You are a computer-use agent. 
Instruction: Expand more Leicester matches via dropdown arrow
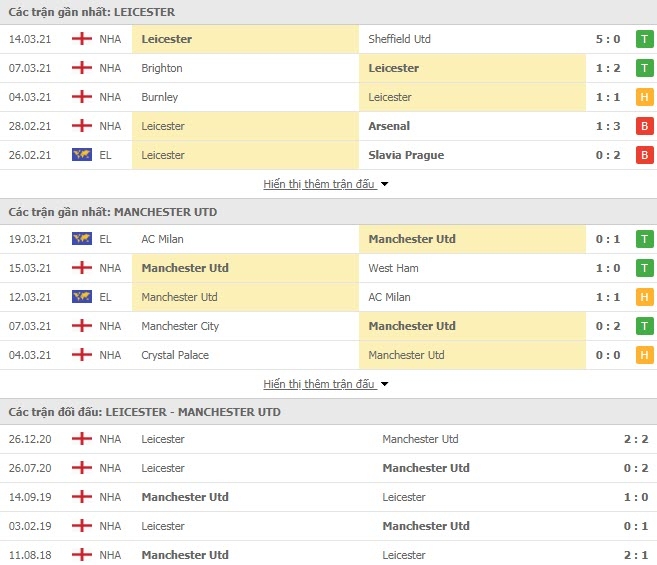tap(384, 184)
